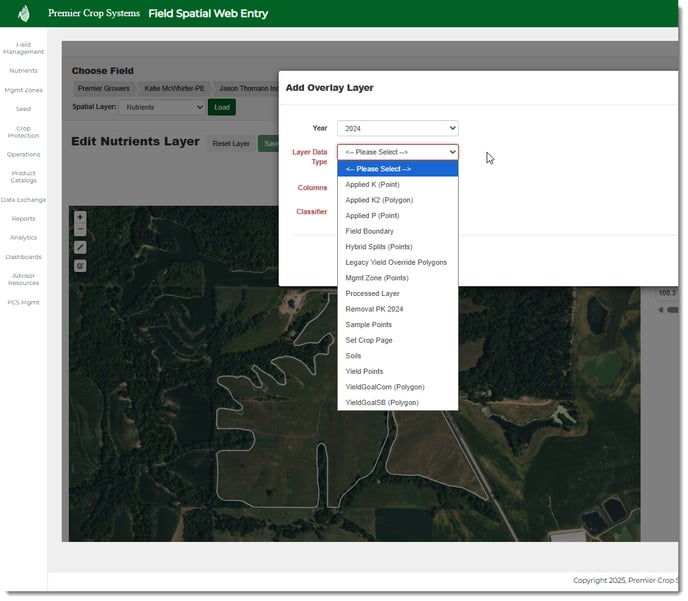Select Applied K (Point) option
This screenshot has width=688, height=601.
coord(372,185)
